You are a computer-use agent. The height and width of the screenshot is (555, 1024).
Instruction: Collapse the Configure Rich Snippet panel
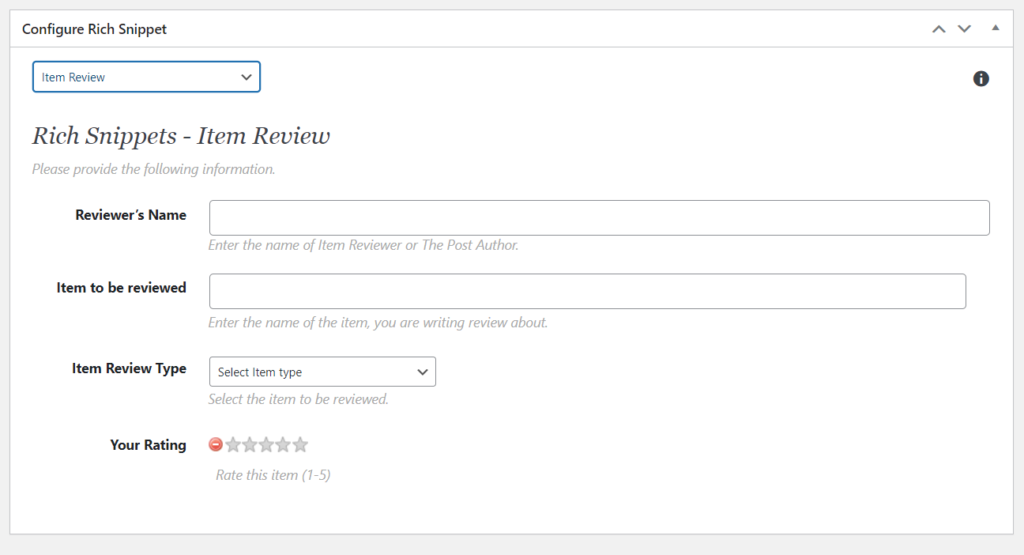(995, 28)
